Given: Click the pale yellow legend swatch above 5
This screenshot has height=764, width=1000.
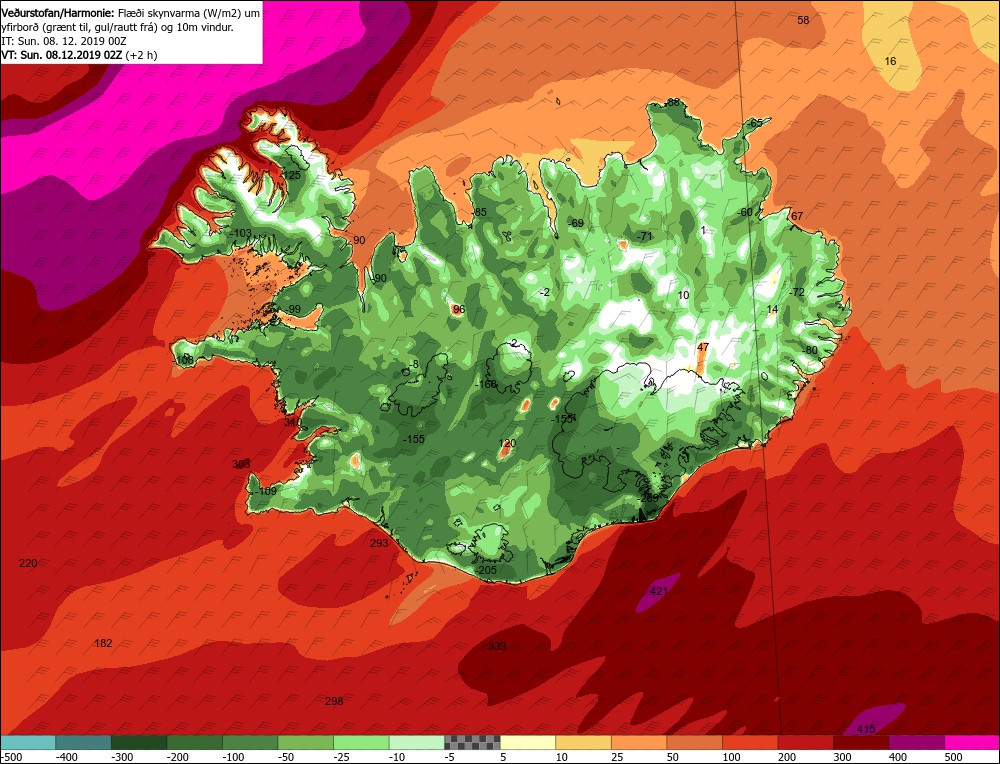Looking at the screenshot, I should point(527,742).
